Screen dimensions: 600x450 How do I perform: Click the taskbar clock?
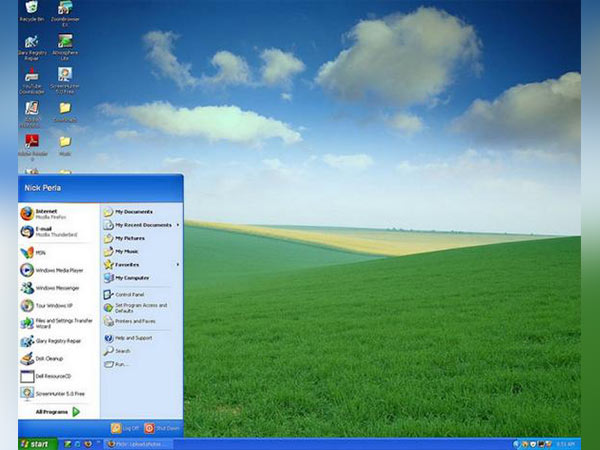(x=565, y=444)
